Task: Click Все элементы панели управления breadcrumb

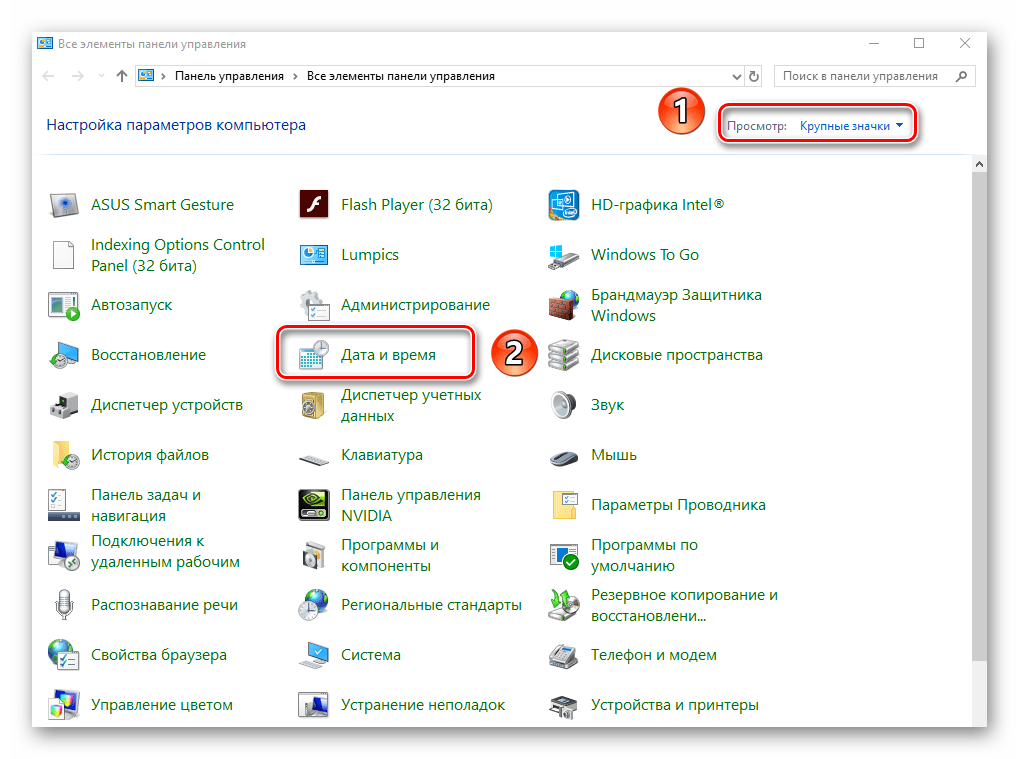Action: coord(400,76)
